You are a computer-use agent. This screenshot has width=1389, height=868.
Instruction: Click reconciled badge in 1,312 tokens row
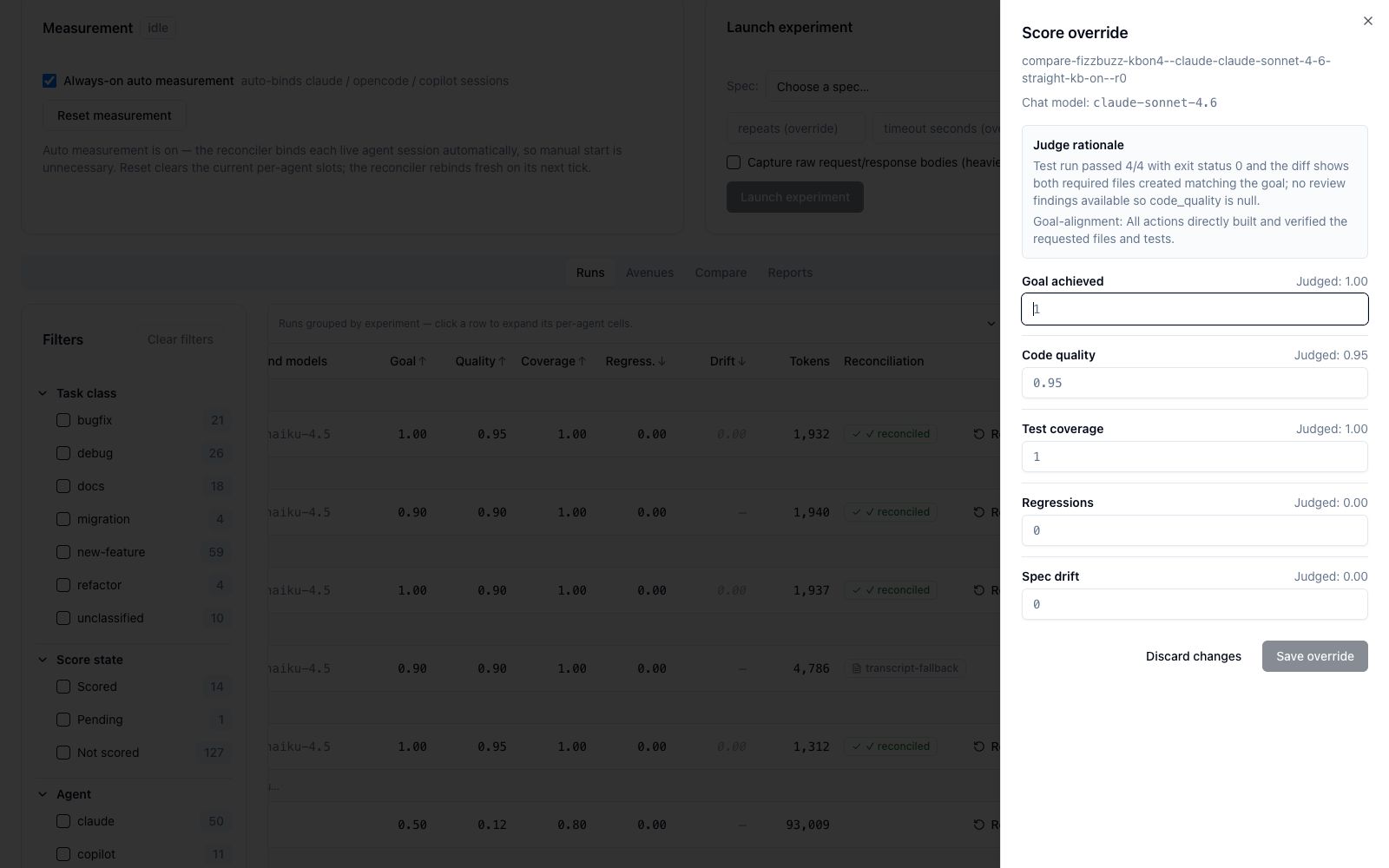coord(890,746)
